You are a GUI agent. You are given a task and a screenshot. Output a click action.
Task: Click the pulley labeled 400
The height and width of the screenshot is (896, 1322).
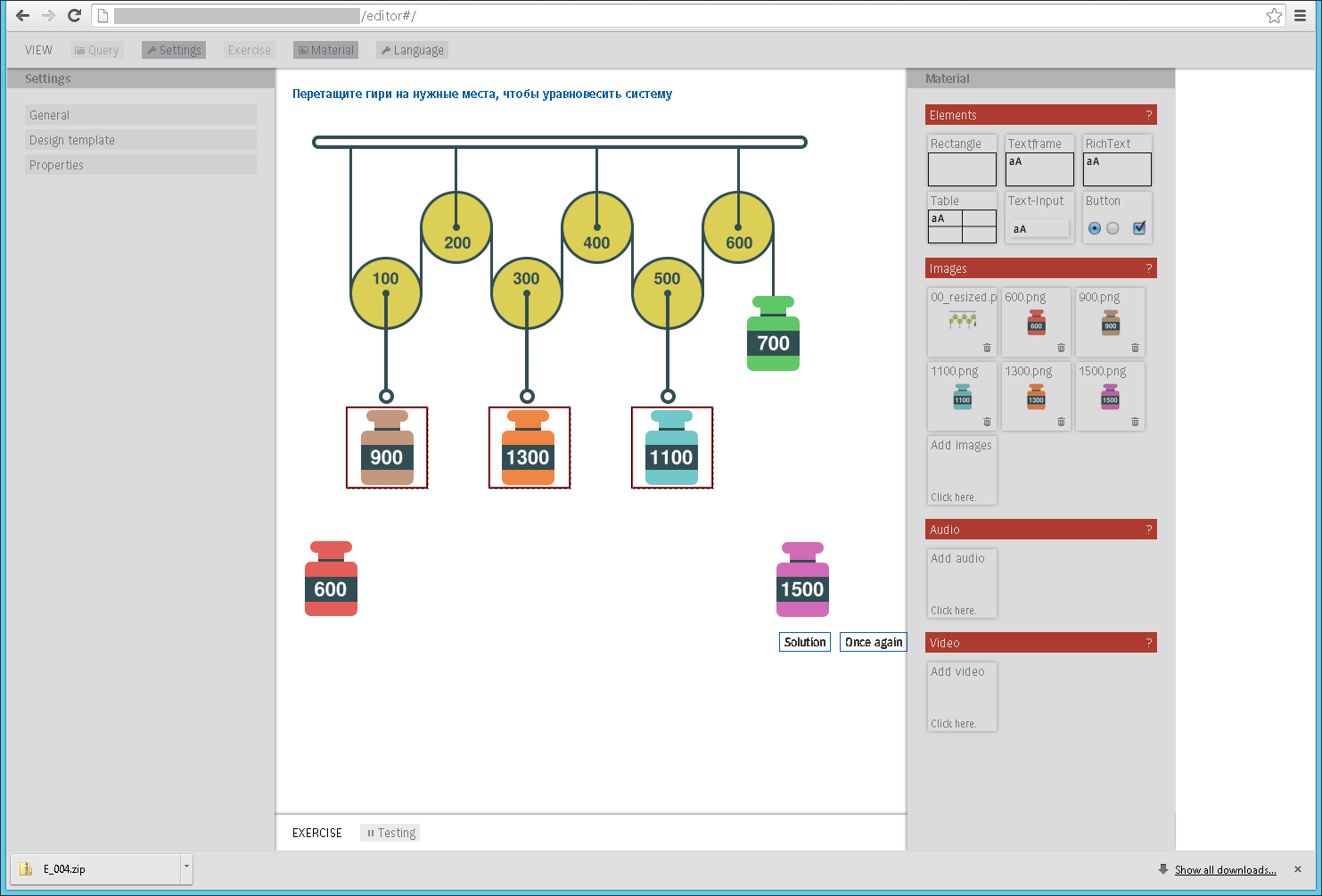pyautogui.click(x=597, y=227)
